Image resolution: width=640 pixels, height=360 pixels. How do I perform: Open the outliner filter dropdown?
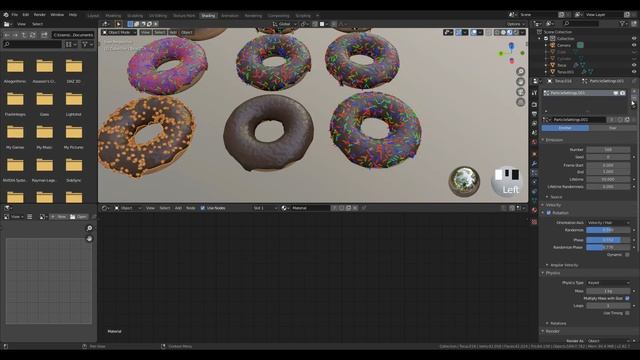(x=623, y=24)
